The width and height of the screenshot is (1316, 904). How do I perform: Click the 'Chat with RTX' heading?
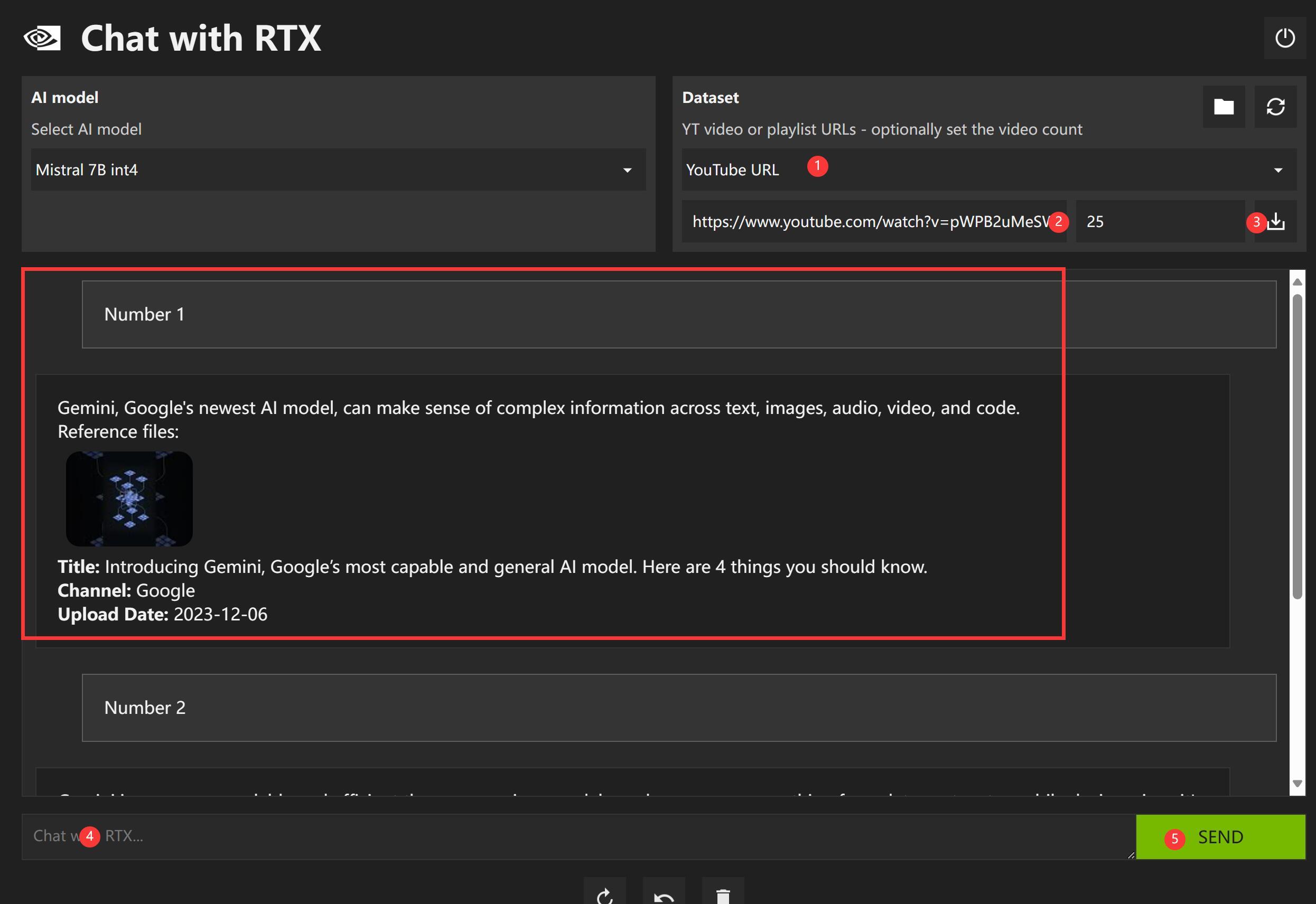[201, 38]
